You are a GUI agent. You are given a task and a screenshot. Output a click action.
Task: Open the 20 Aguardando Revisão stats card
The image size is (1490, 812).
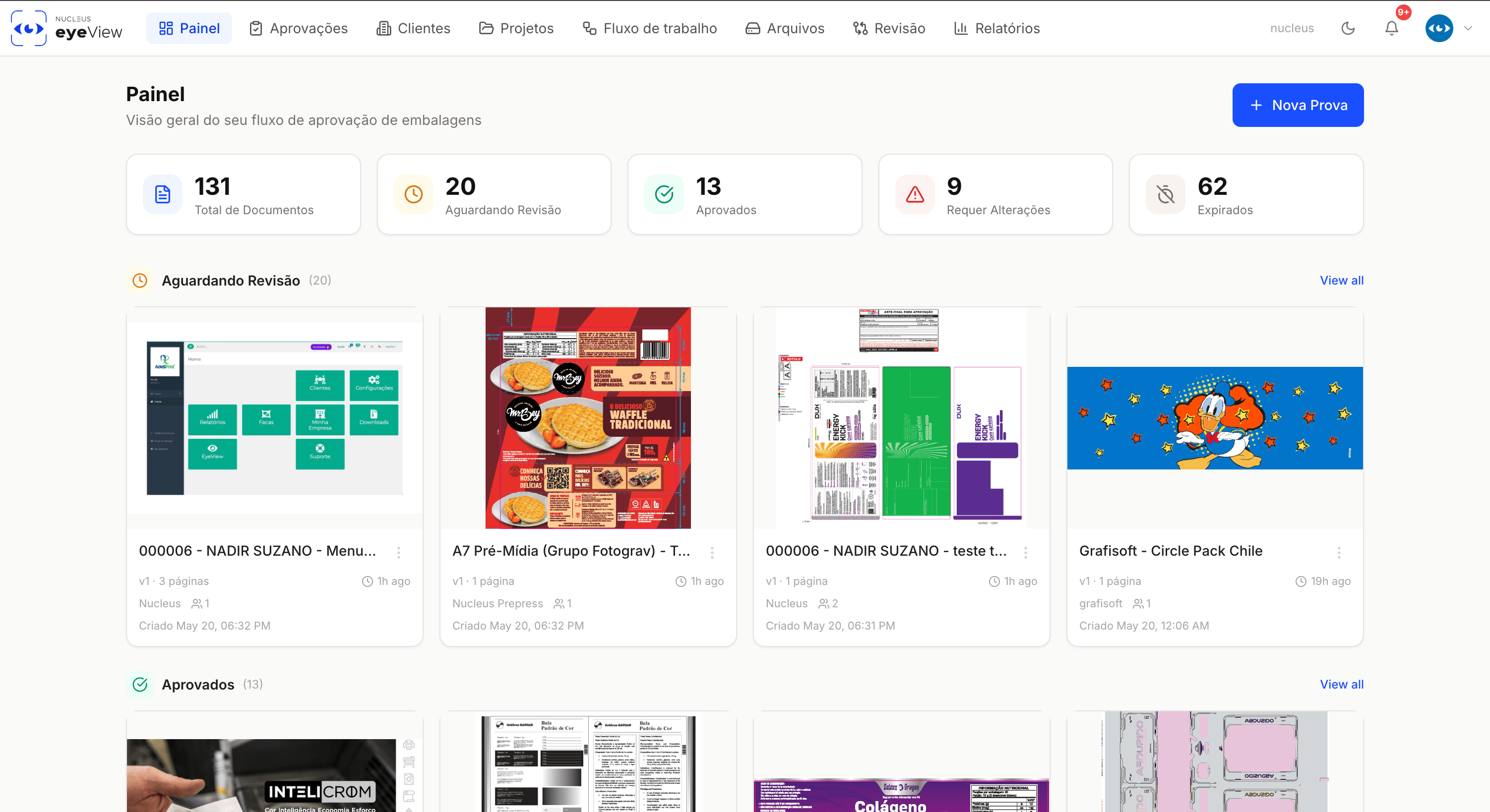[494, 194]
